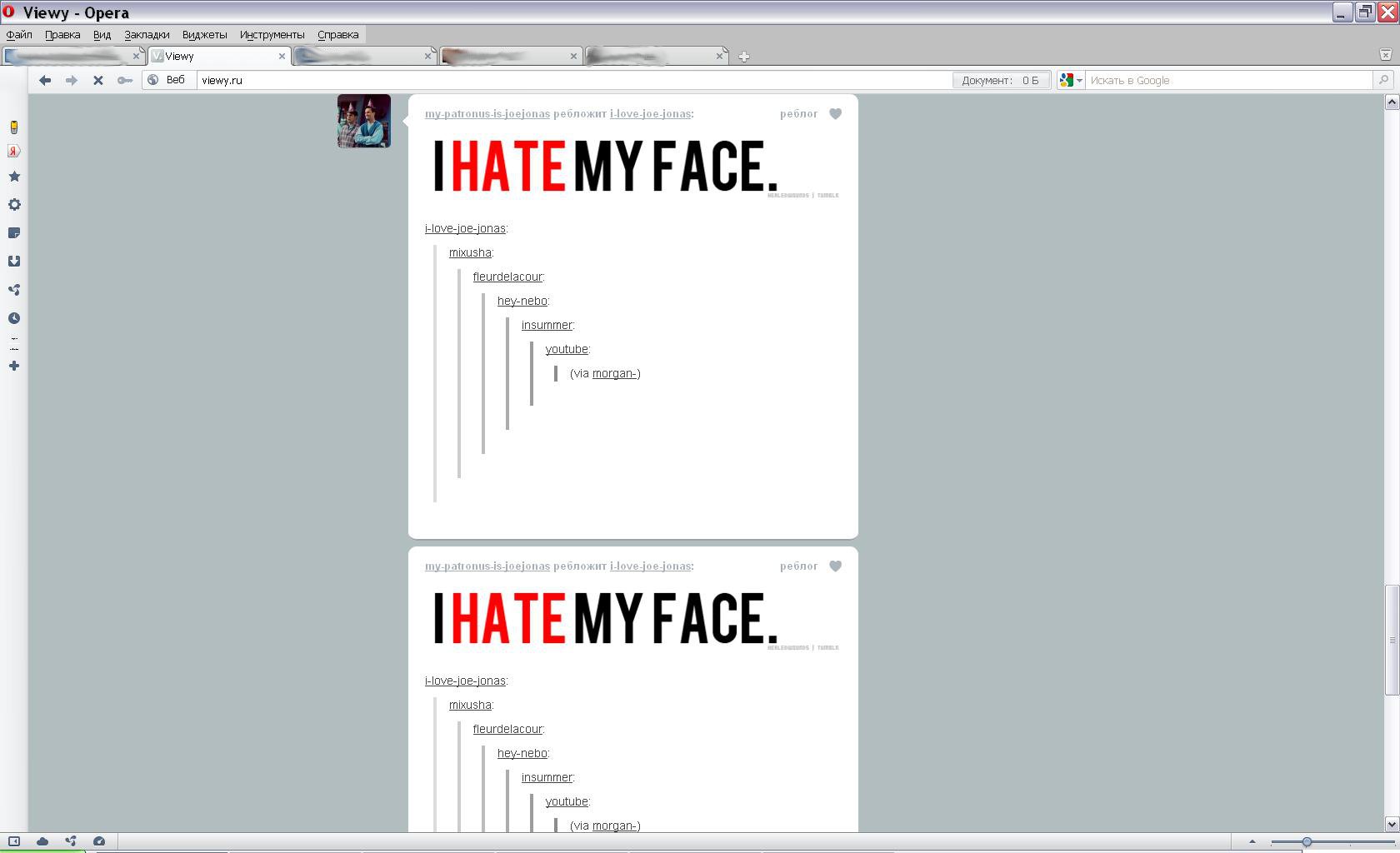Click the Opera Link cloud icon in status bar
This screenshot has width=1400, height=853.
(x=42, y=841)
